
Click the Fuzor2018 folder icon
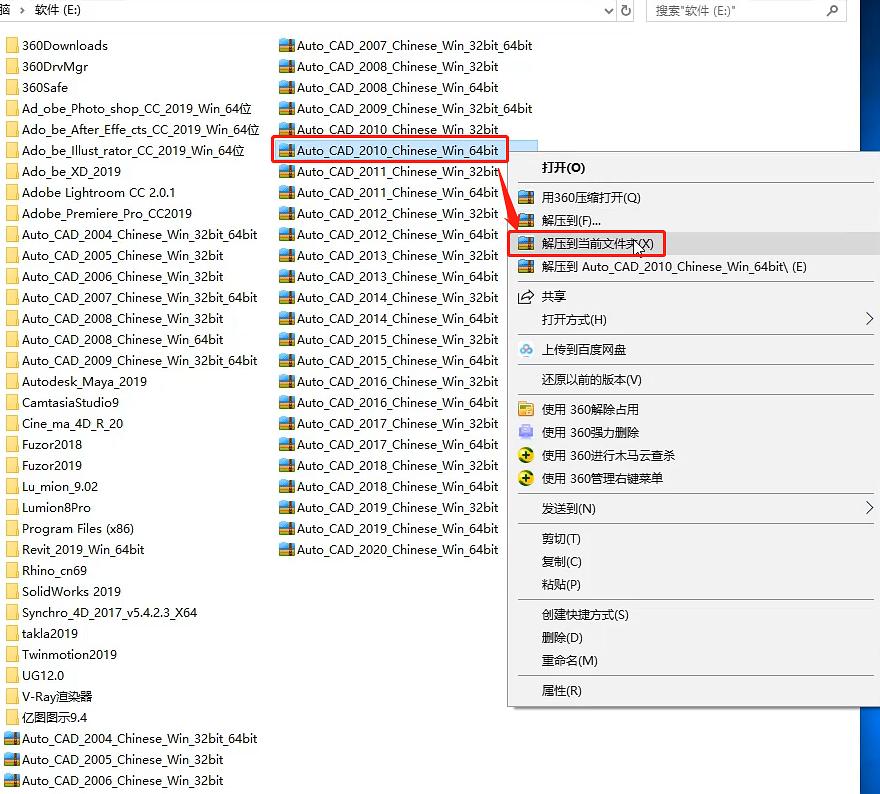12,444
